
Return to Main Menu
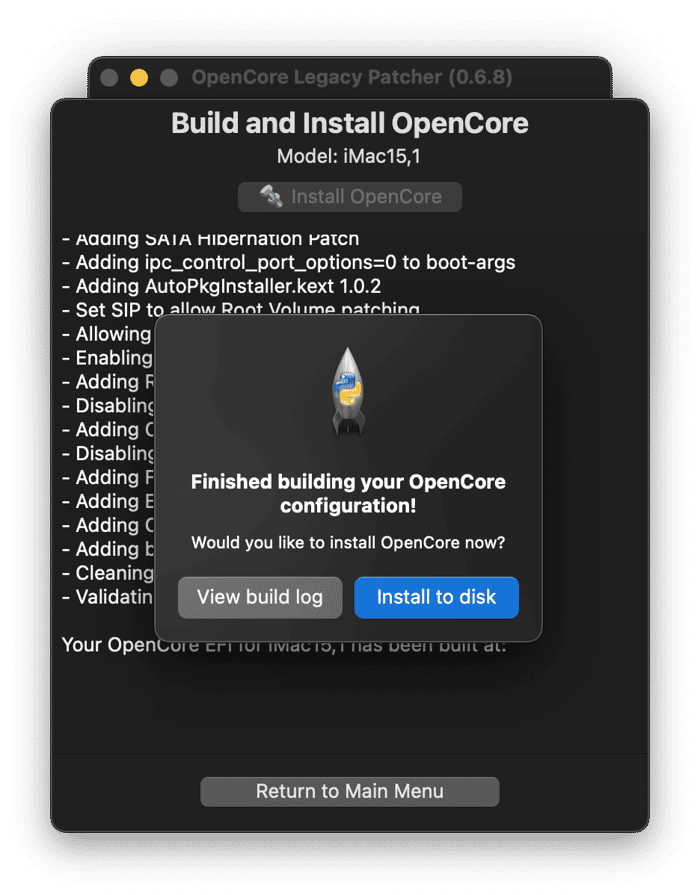pos(349,791)
